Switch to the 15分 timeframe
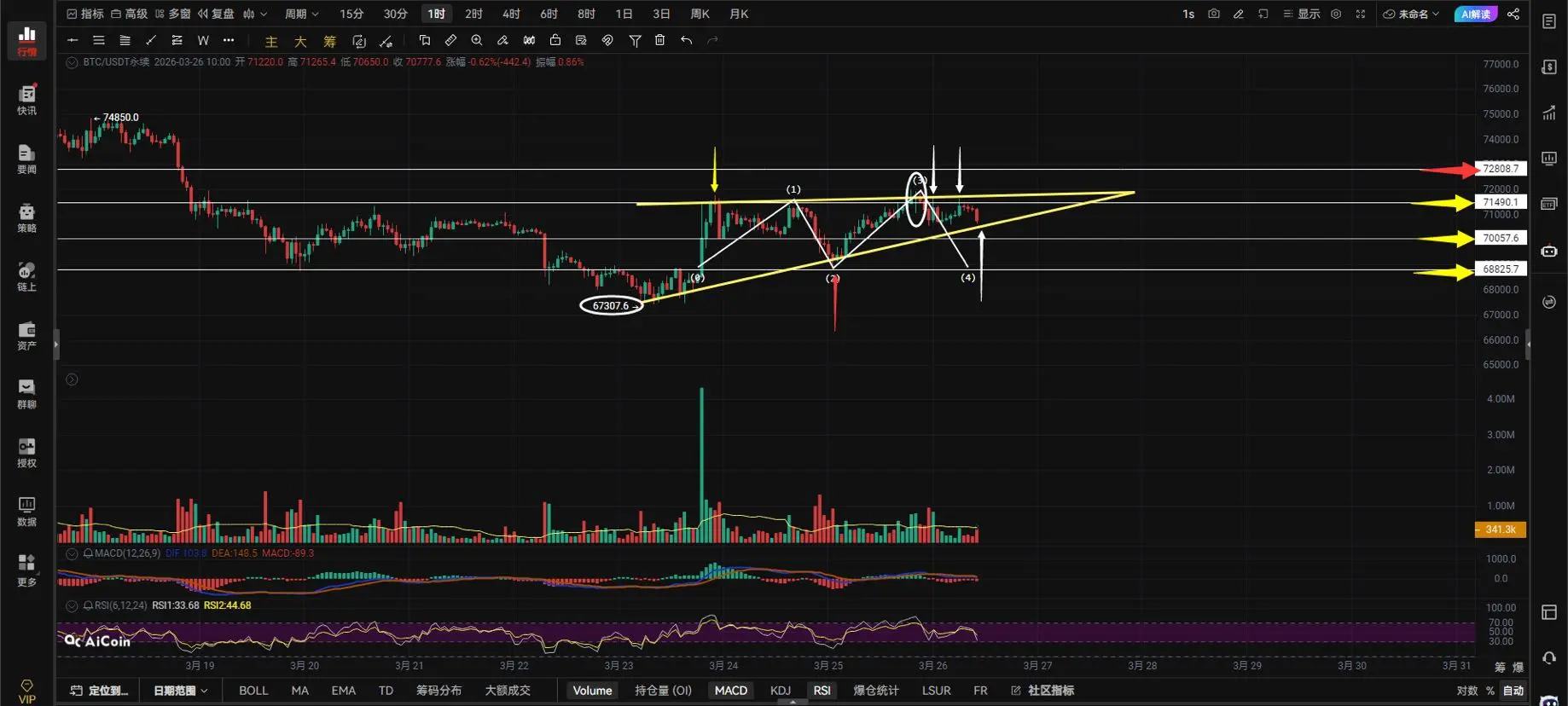 coord(351,14)
